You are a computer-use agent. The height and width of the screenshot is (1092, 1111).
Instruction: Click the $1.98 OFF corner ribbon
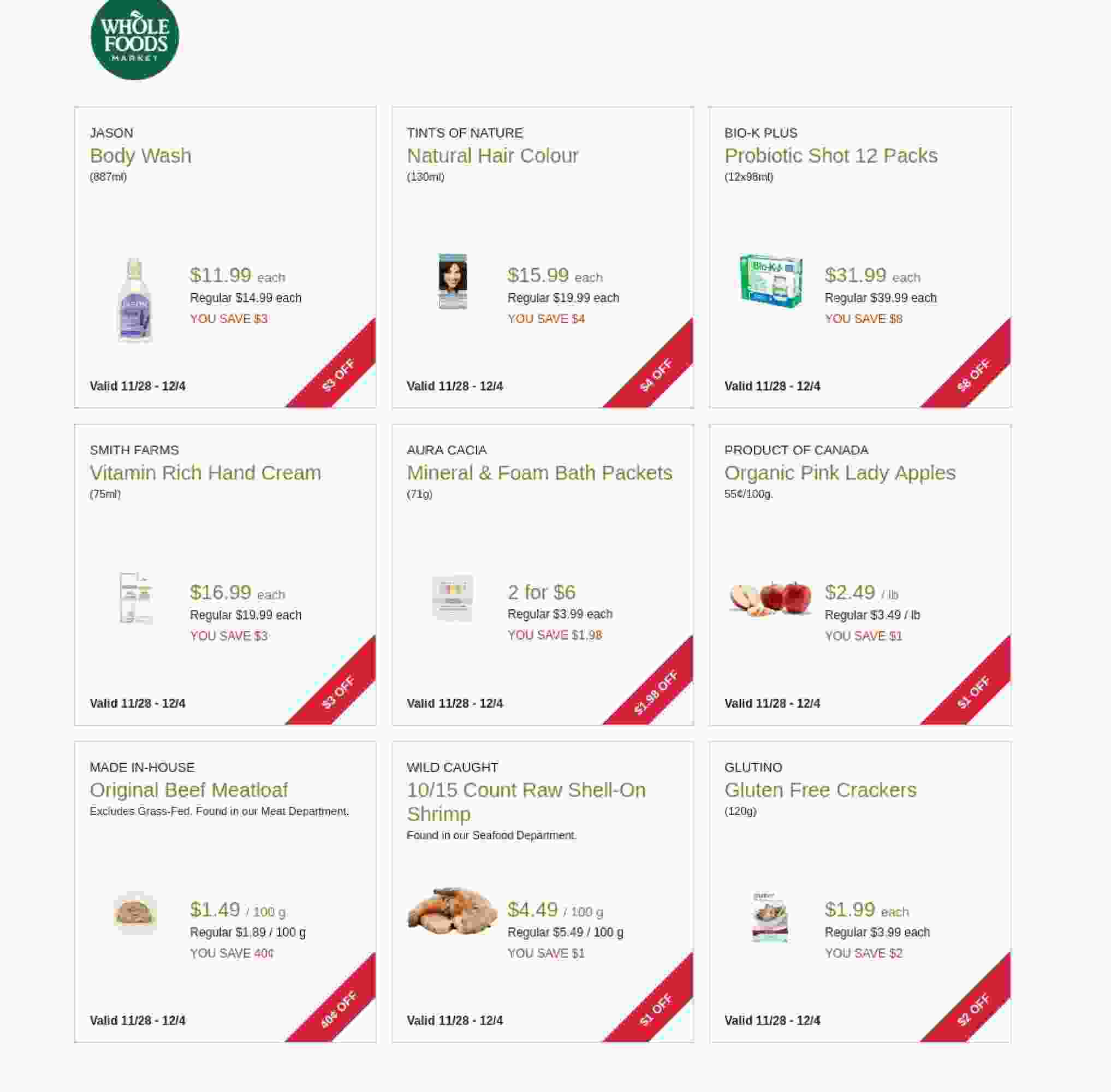[x=656, y=692]
